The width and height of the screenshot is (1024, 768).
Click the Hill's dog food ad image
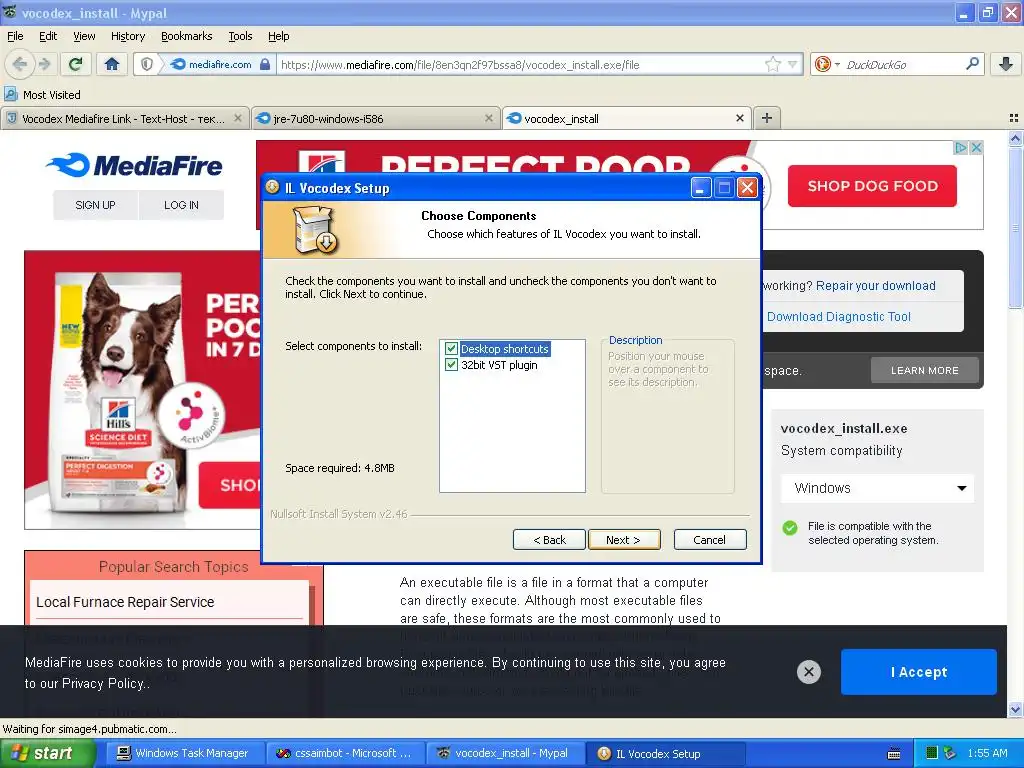coord(142,390)
